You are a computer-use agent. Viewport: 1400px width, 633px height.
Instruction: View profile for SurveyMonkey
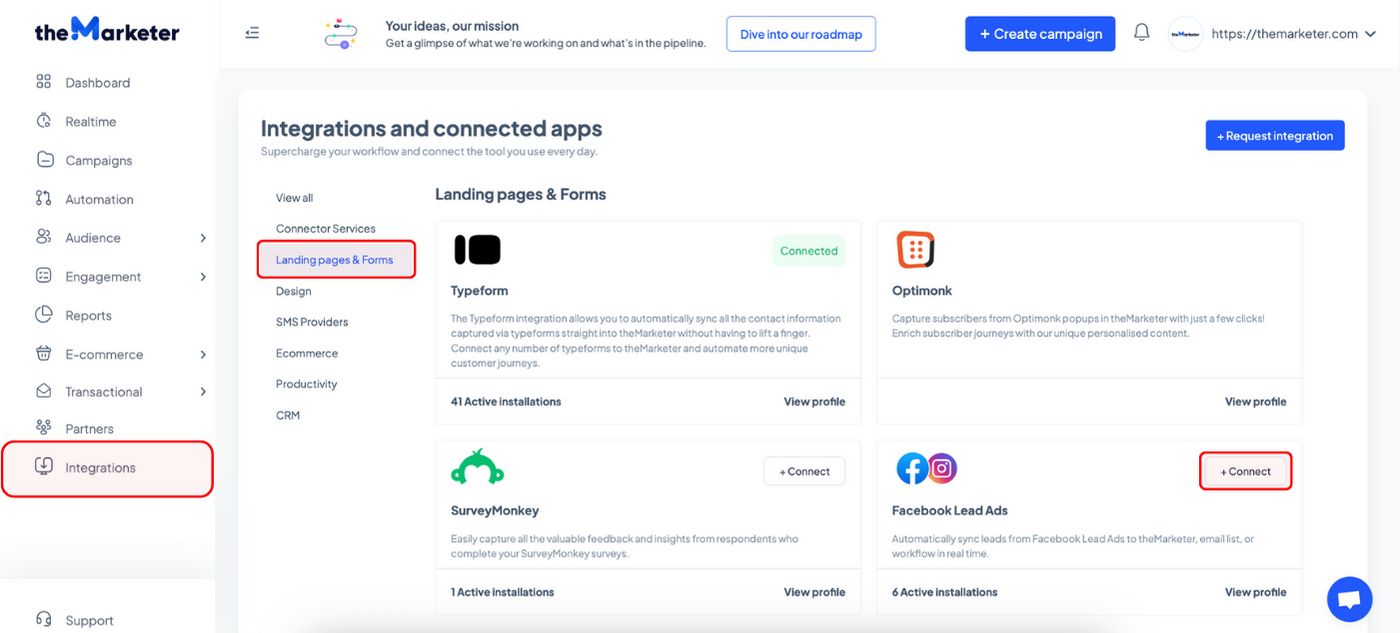[814, 592]
